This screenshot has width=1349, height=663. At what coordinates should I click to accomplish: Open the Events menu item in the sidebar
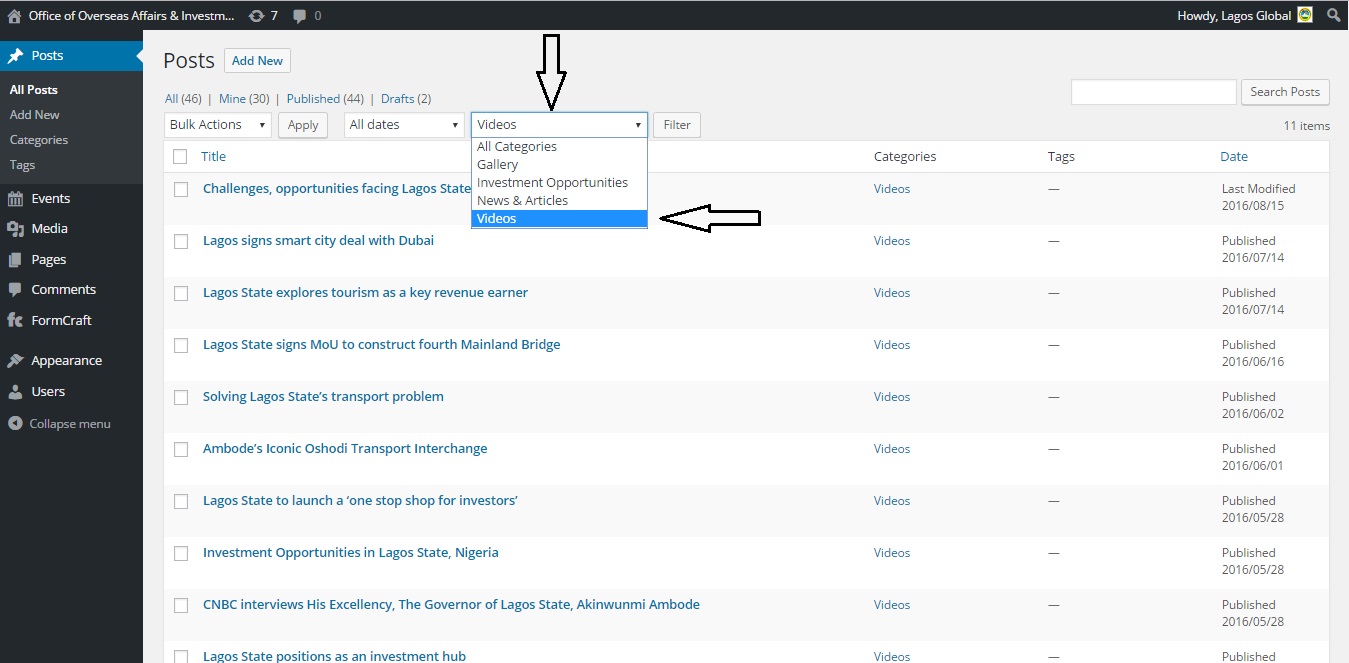click(50, 199)
